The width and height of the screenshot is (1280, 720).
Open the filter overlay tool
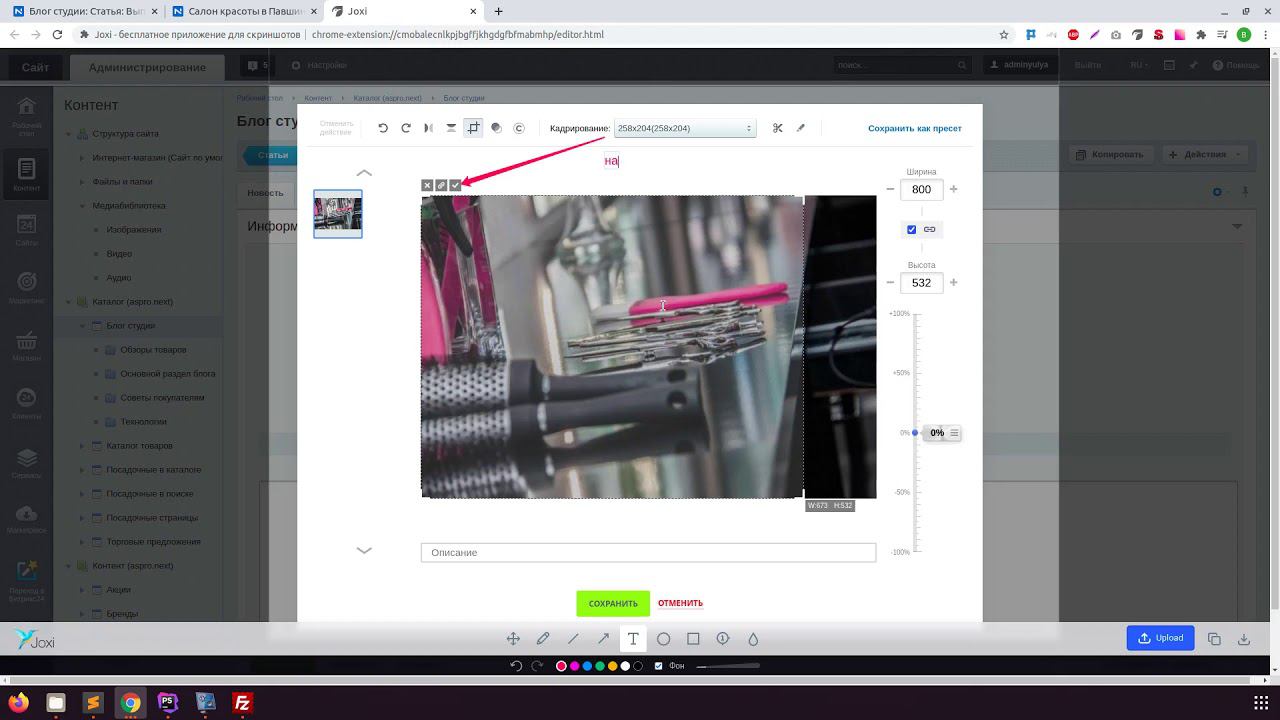496,128
